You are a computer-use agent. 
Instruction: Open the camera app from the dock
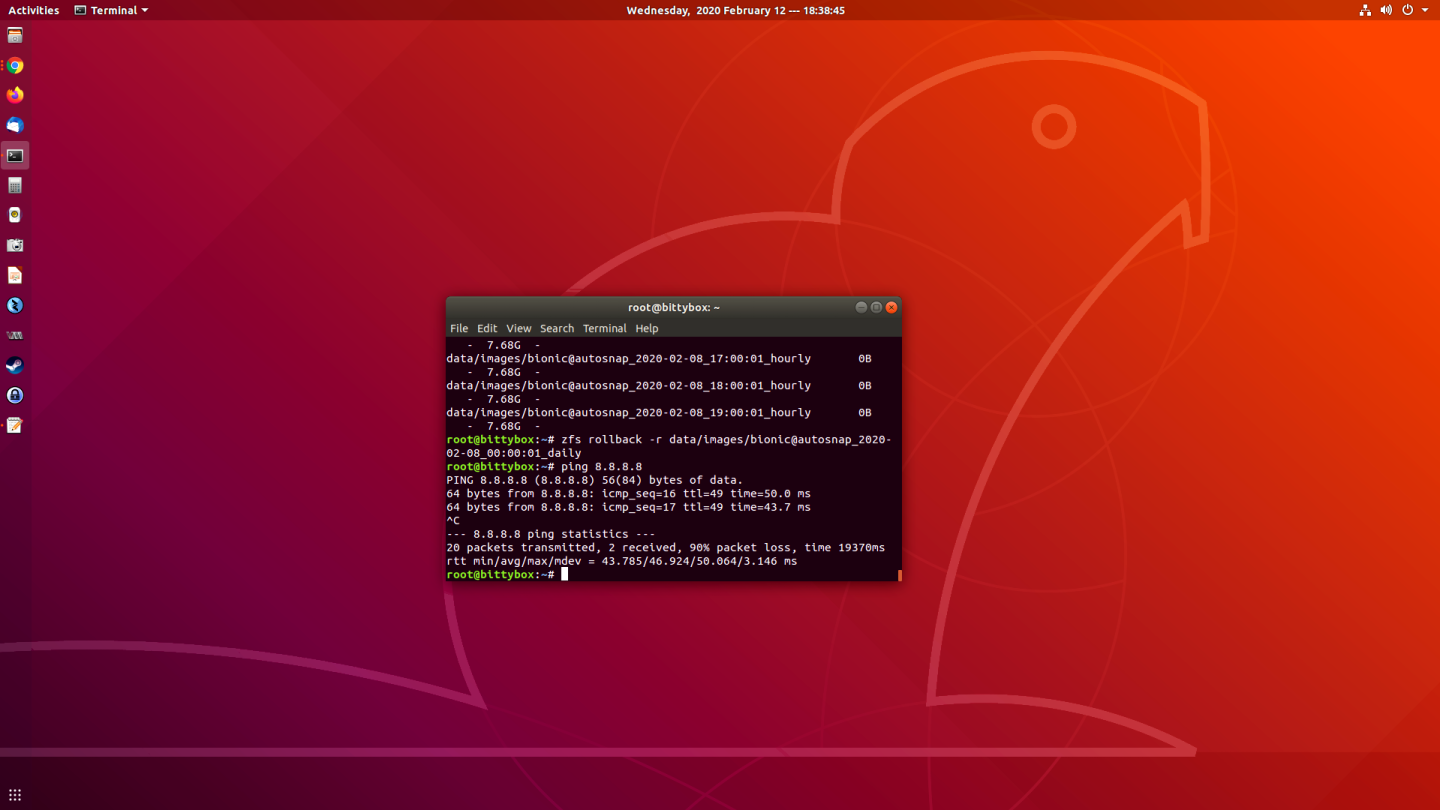(14, 245)
